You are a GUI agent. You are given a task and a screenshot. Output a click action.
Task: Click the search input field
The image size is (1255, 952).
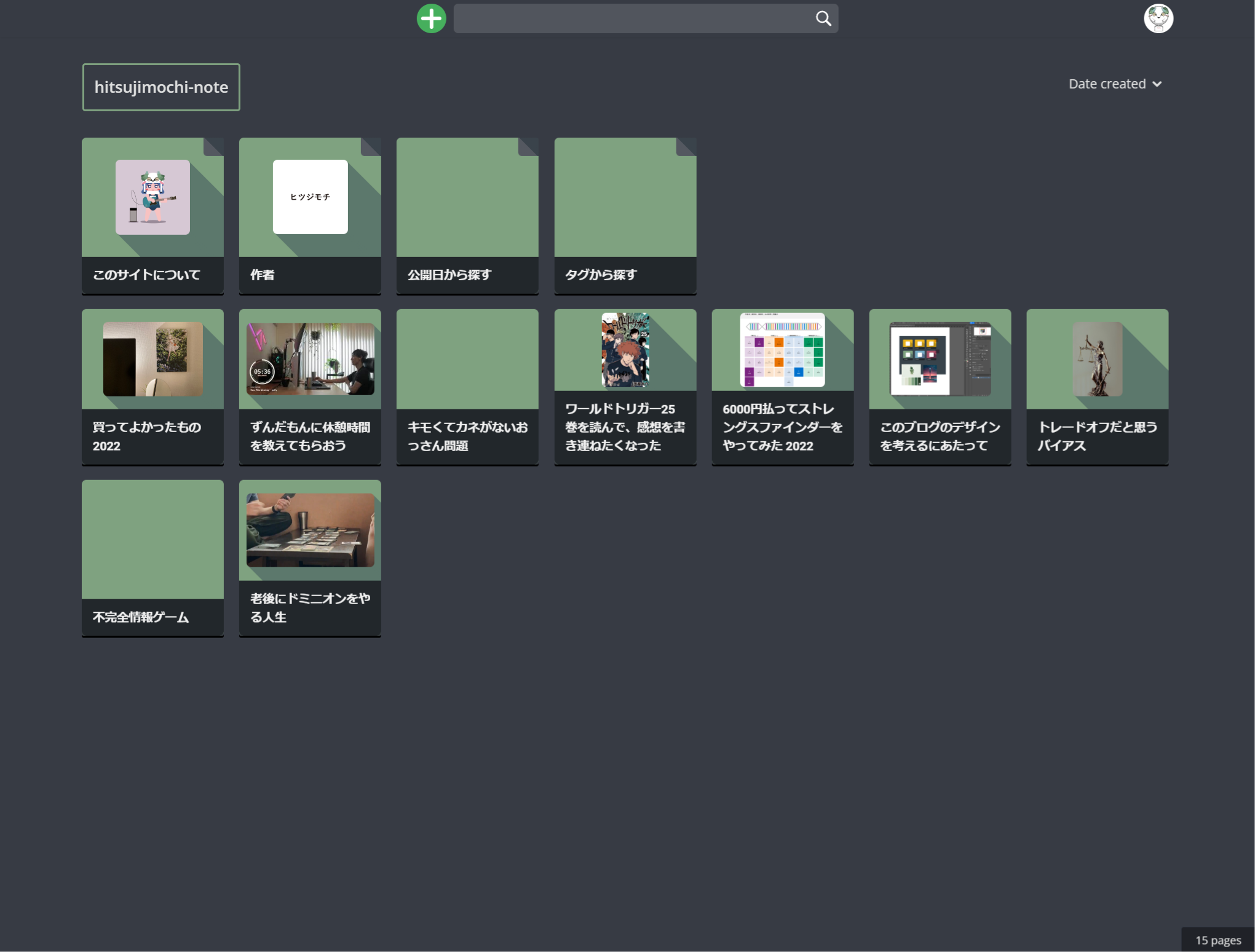[633, 18]
